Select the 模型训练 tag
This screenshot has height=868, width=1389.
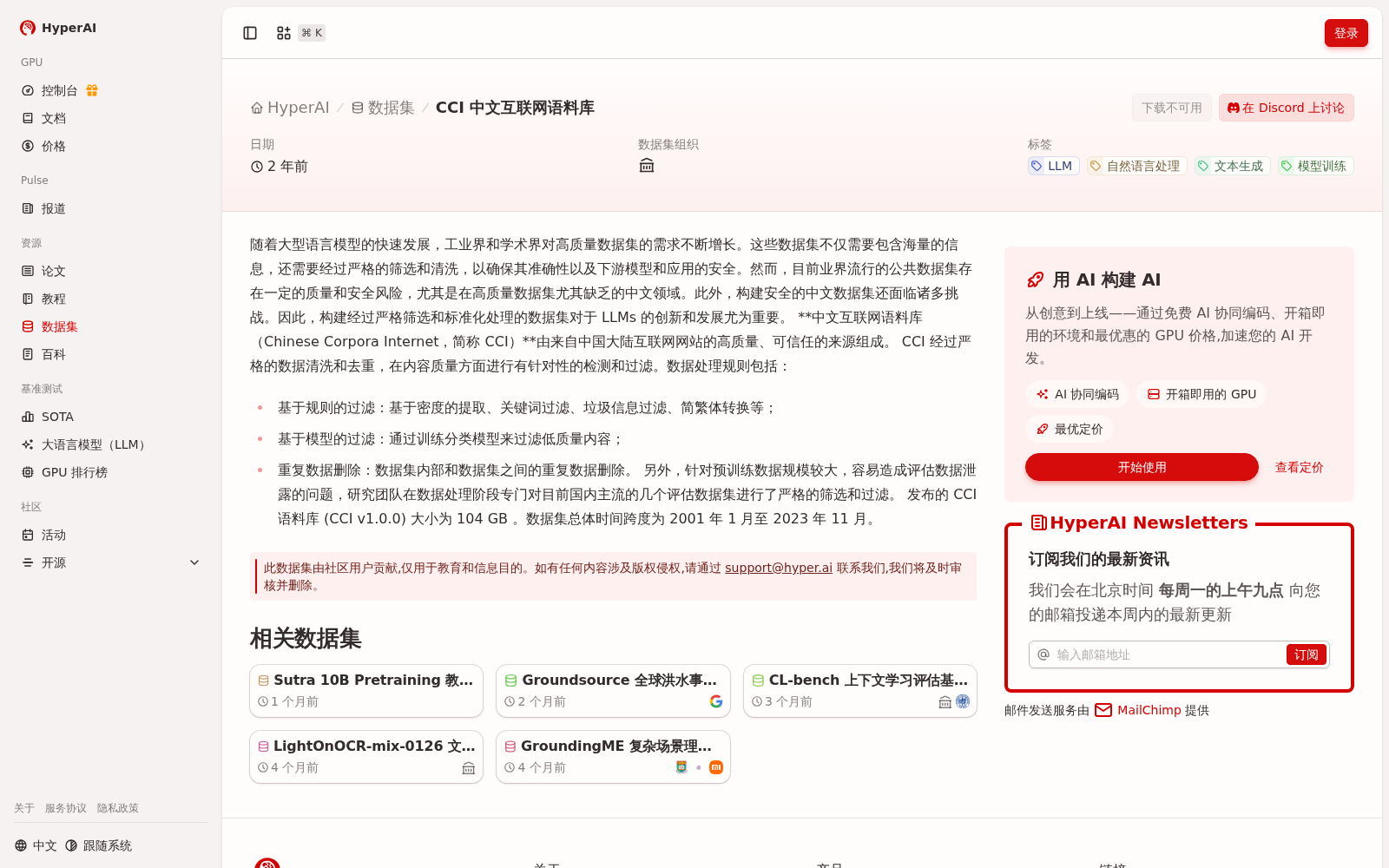(x=1315, y=166)
